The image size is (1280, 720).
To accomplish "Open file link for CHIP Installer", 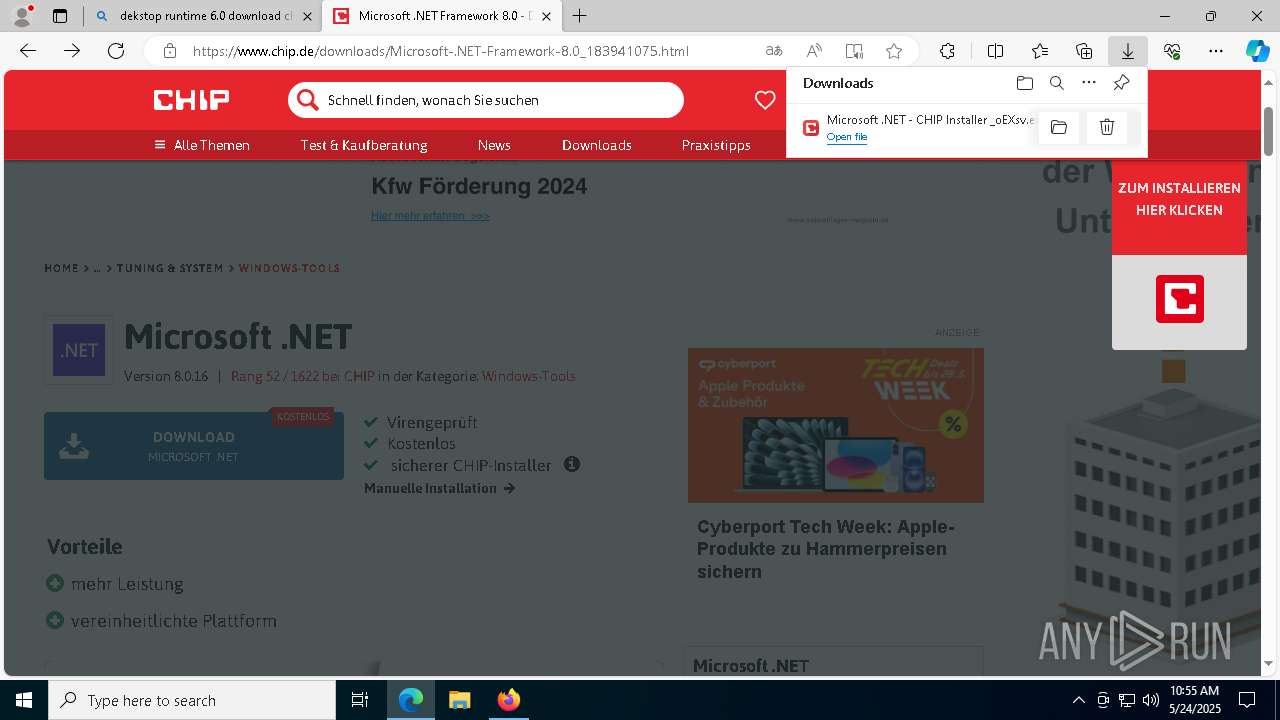I will 847,137.
